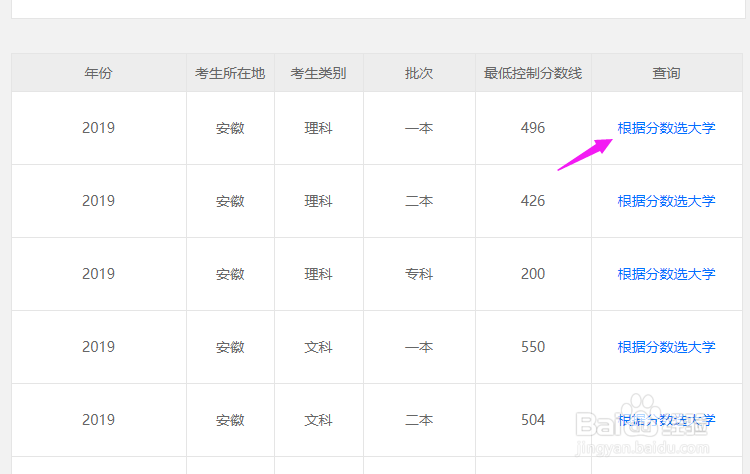Screen dimensions: 750x474
Task: Select the score cell showing 504
Action: click(x=533, y=420)
